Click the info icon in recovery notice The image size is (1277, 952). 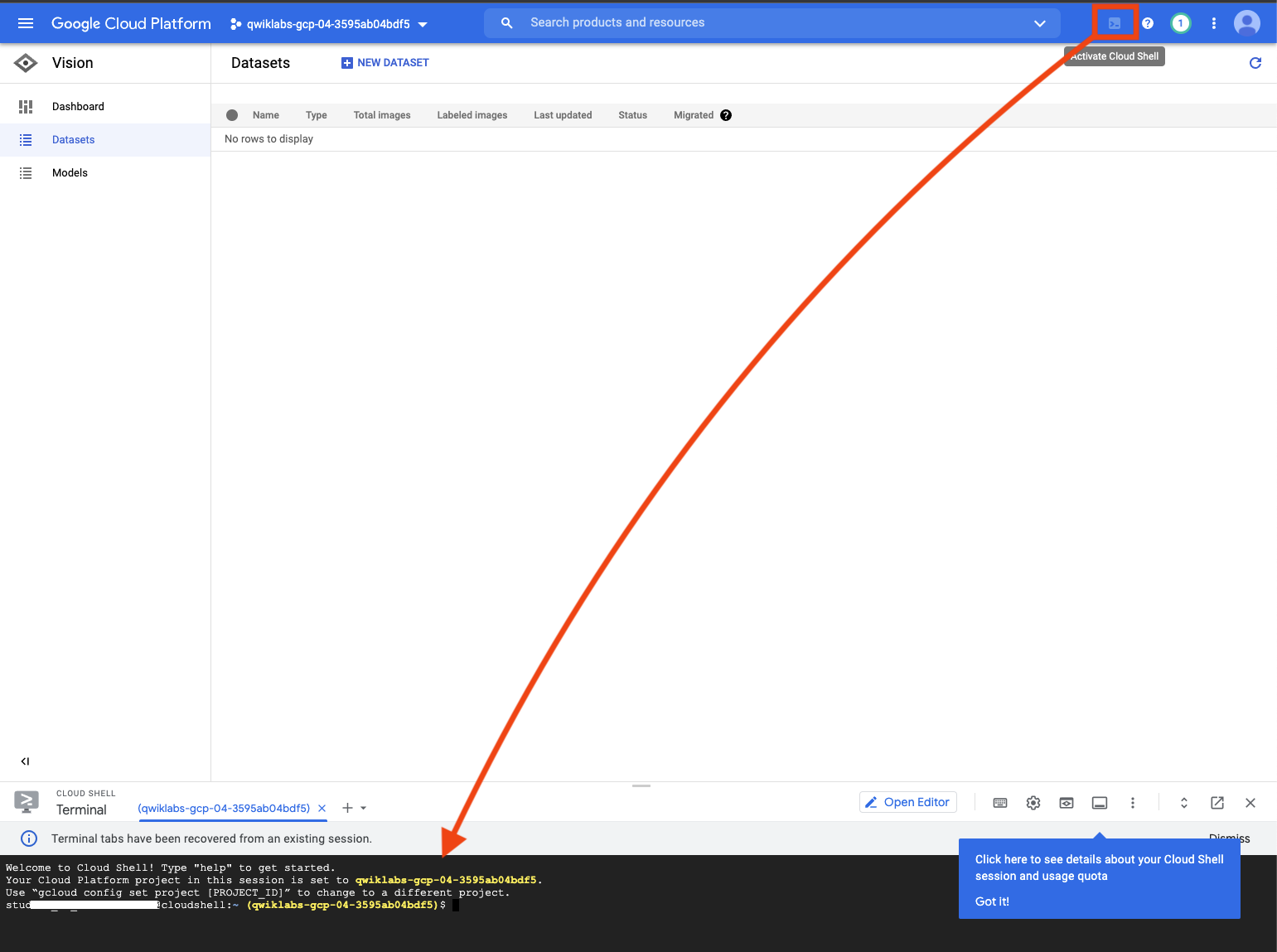(x=29, y=838)
